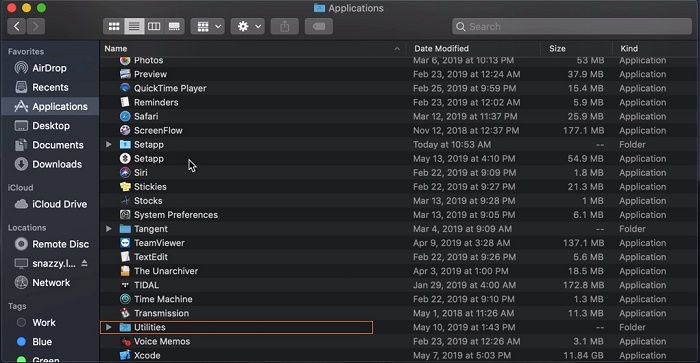The height and width of the screenshot is (363, 700).
Task: Select the TeamViewer app icon
Action: (125, 243)
